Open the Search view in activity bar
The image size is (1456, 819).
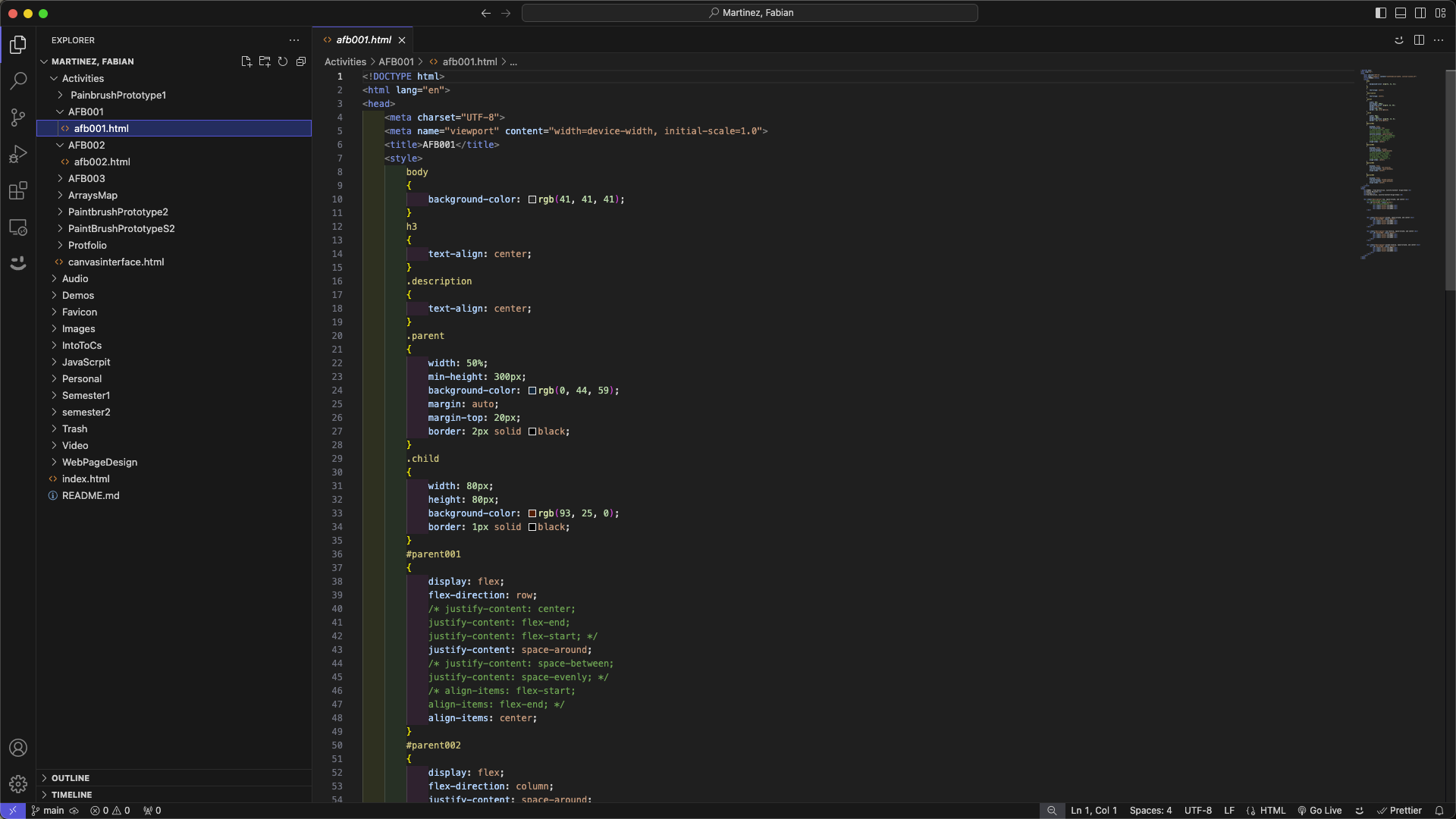[x=18, y=80]
